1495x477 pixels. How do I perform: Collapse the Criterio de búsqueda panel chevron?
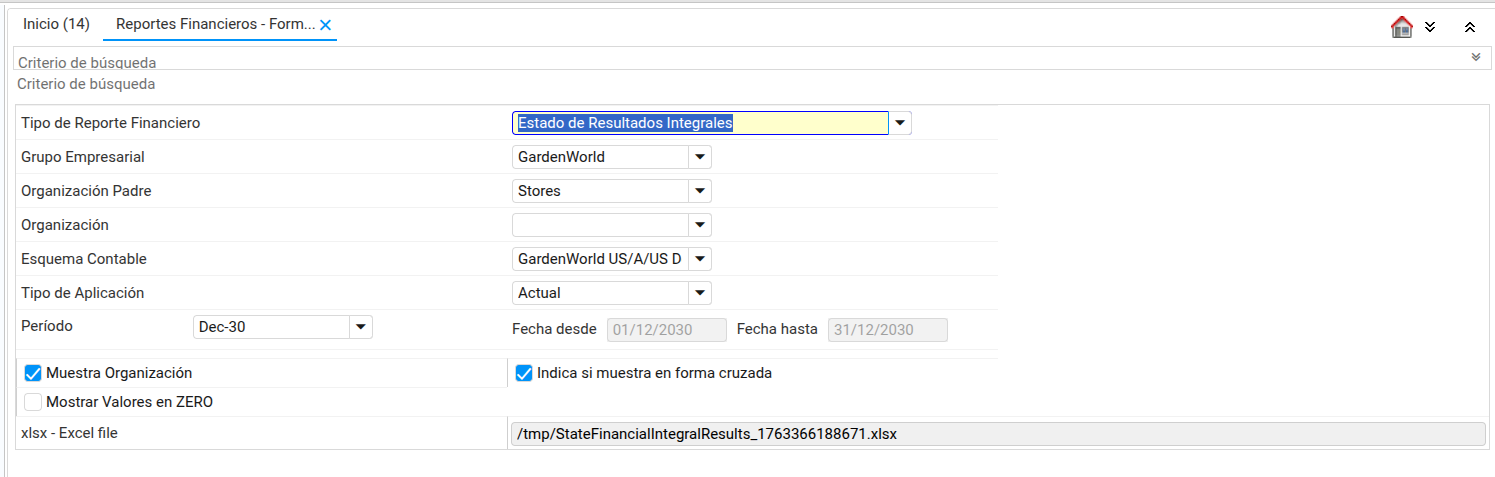(1475, 57)
